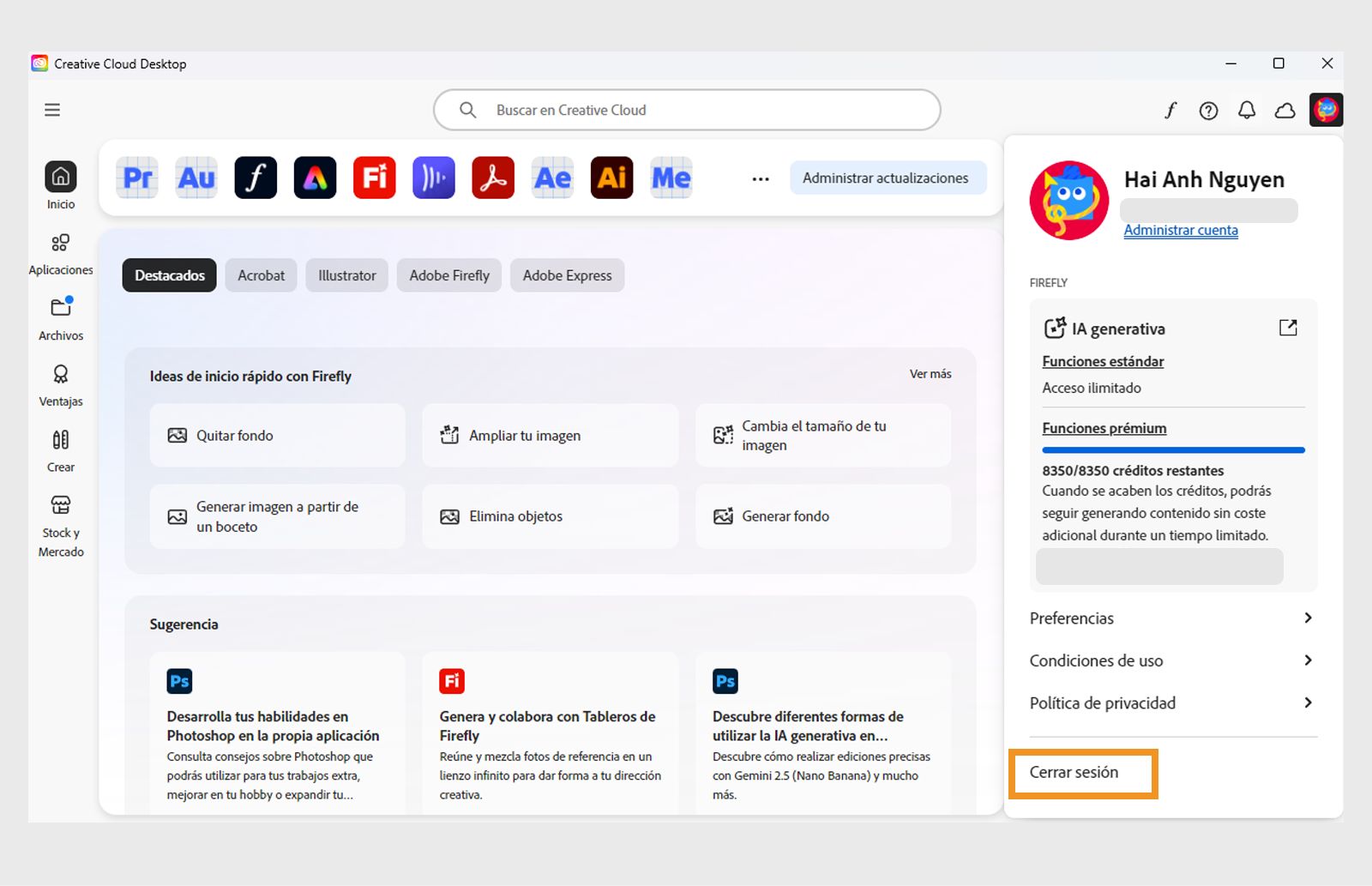Check cloud sync status icon
1372x886 pixels.
[x=1285, y=111]
